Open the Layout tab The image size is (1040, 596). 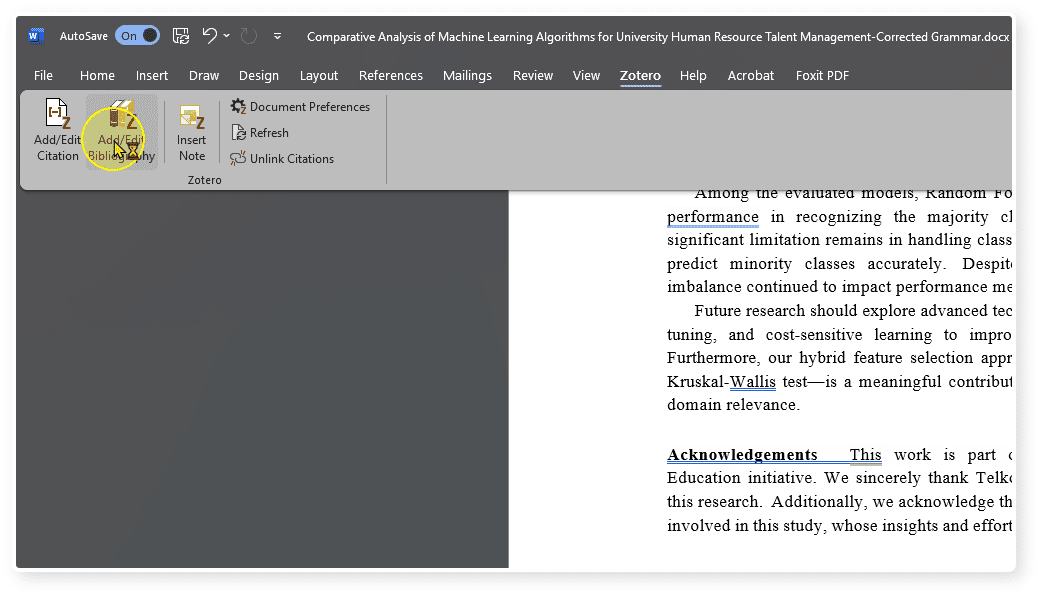[x=319, y=76]
